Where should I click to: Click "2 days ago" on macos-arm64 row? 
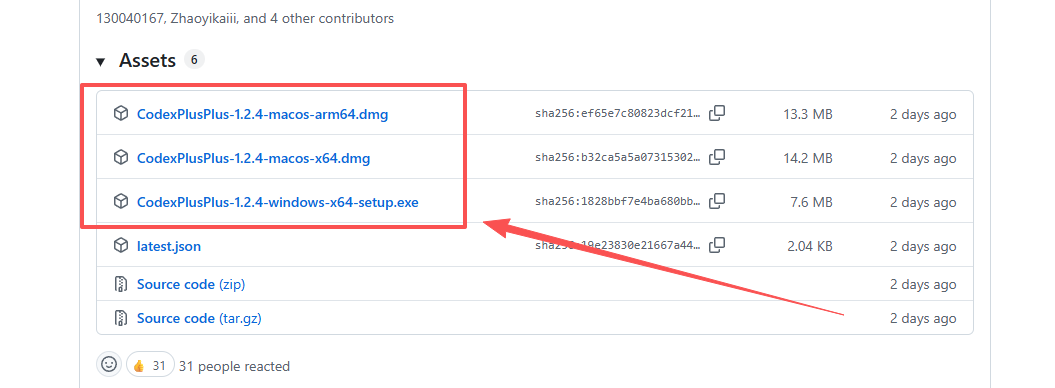click(922, 115)
